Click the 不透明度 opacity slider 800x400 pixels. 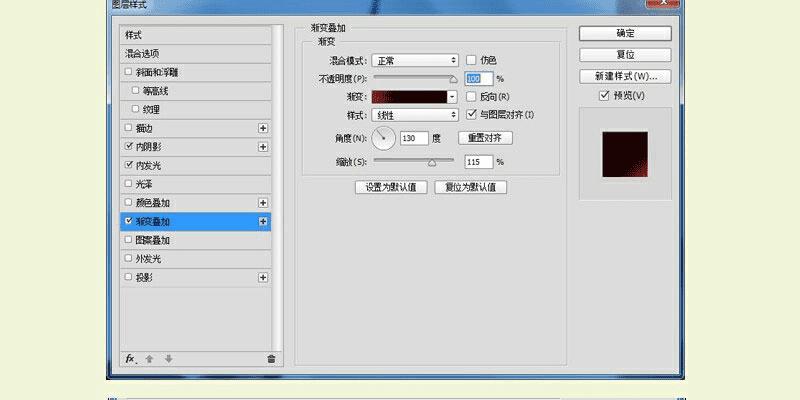coord(414,78)
